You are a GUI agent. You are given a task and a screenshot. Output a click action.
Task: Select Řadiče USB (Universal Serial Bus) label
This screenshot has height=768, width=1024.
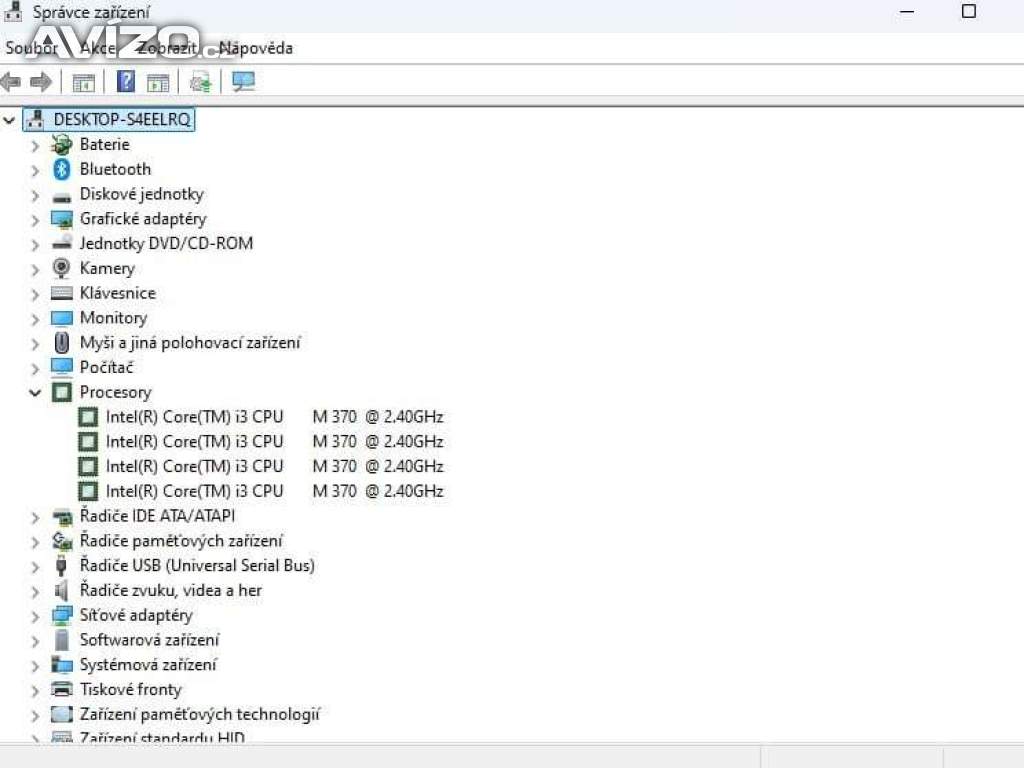[197, 566]
